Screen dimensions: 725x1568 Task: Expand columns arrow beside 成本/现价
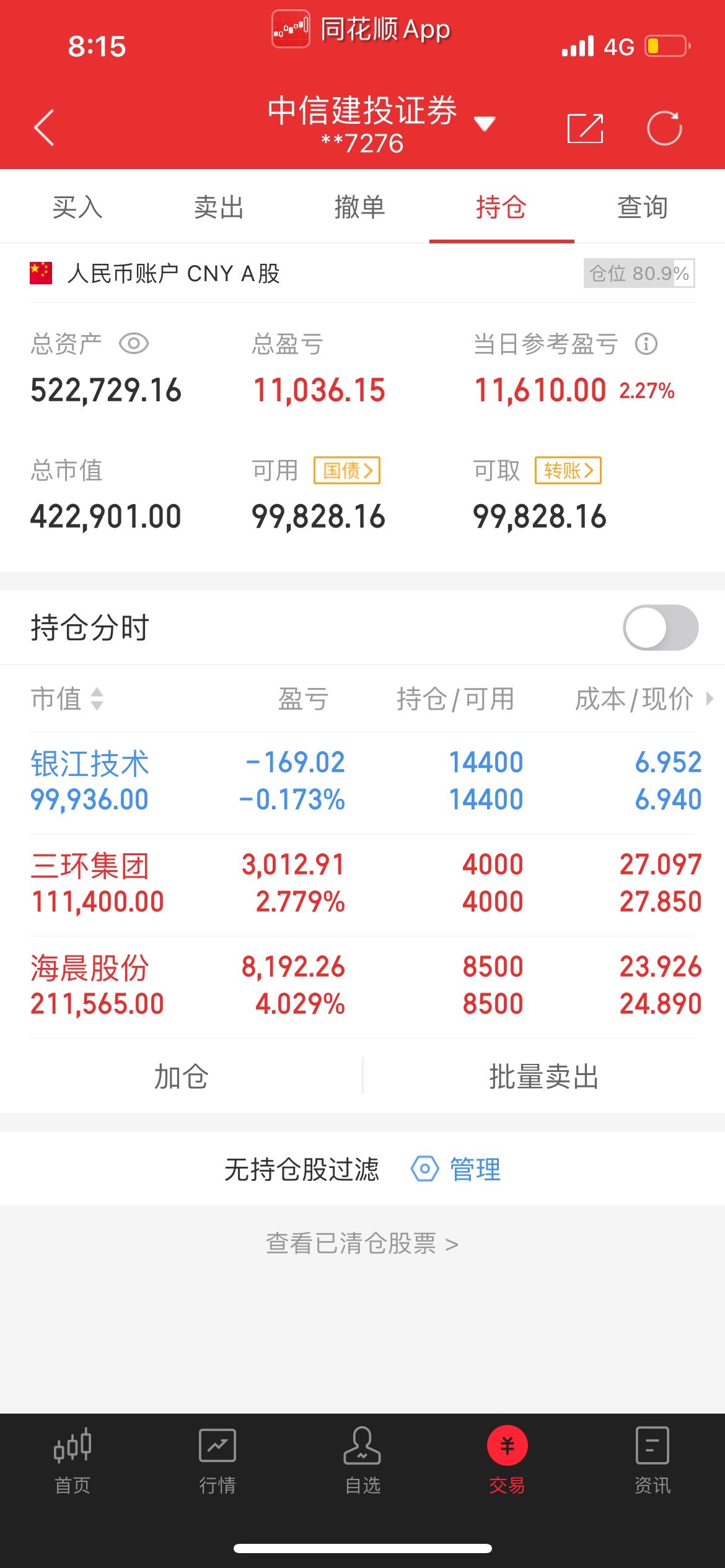(x=710, y=699)
